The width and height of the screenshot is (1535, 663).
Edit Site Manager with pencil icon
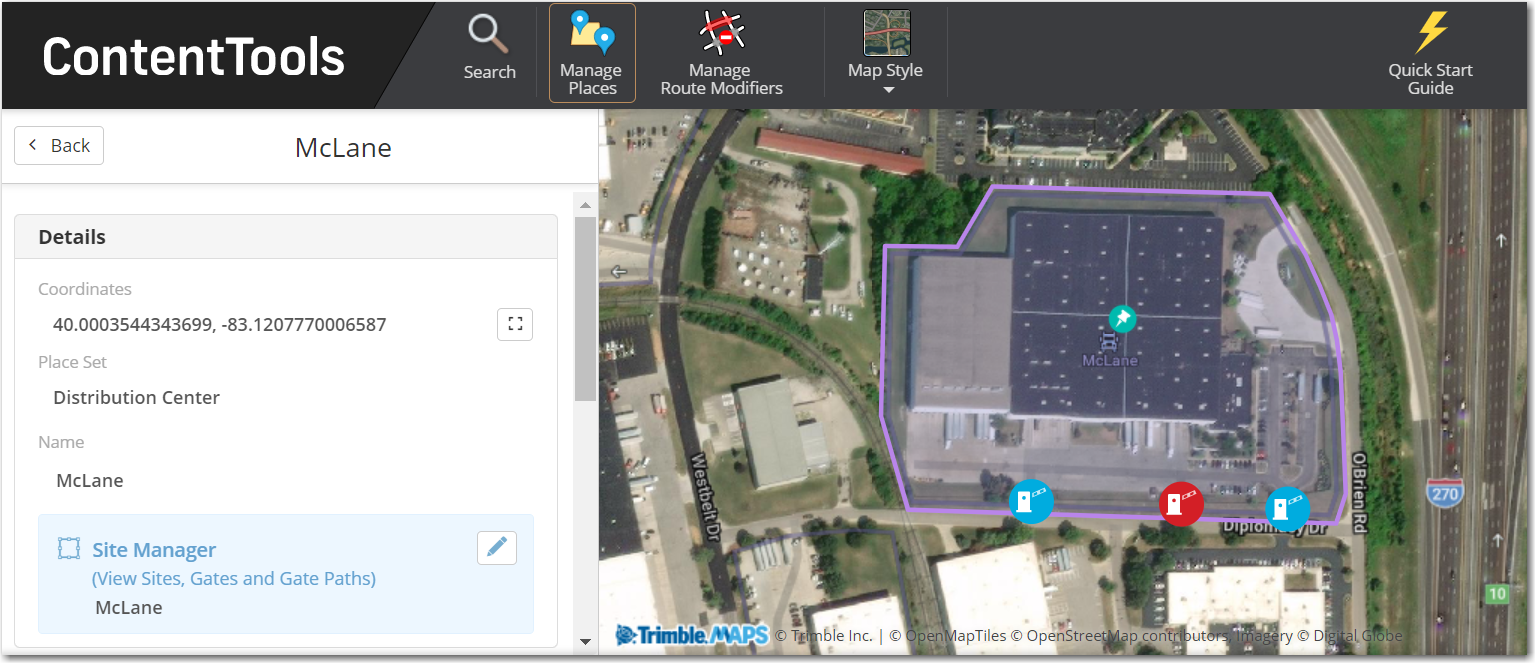[x=497, y=547]
